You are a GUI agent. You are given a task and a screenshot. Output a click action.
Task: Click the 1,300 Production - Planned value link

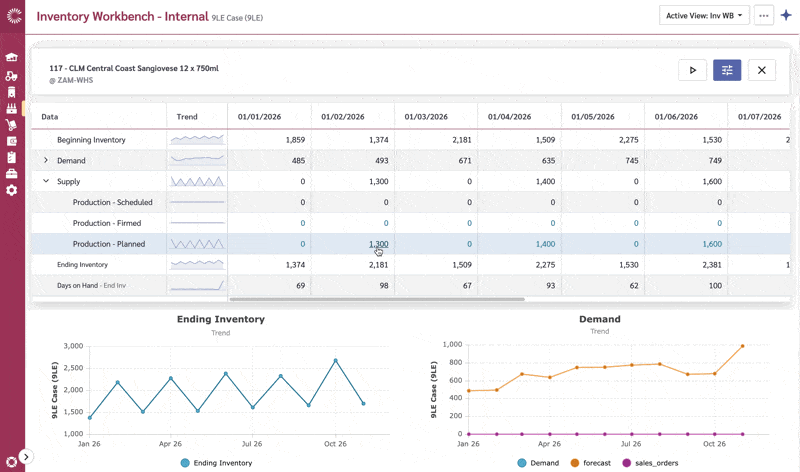(378, 244)
